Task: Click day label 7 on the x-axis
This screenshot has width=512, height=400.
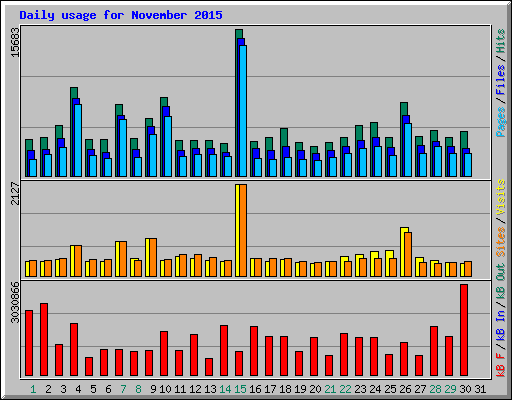Action: pos(123,389)
